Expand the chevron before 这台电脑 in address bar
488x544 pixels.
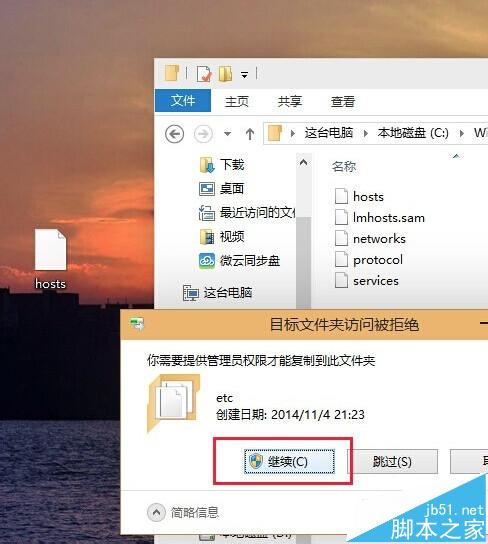point(293,133)
